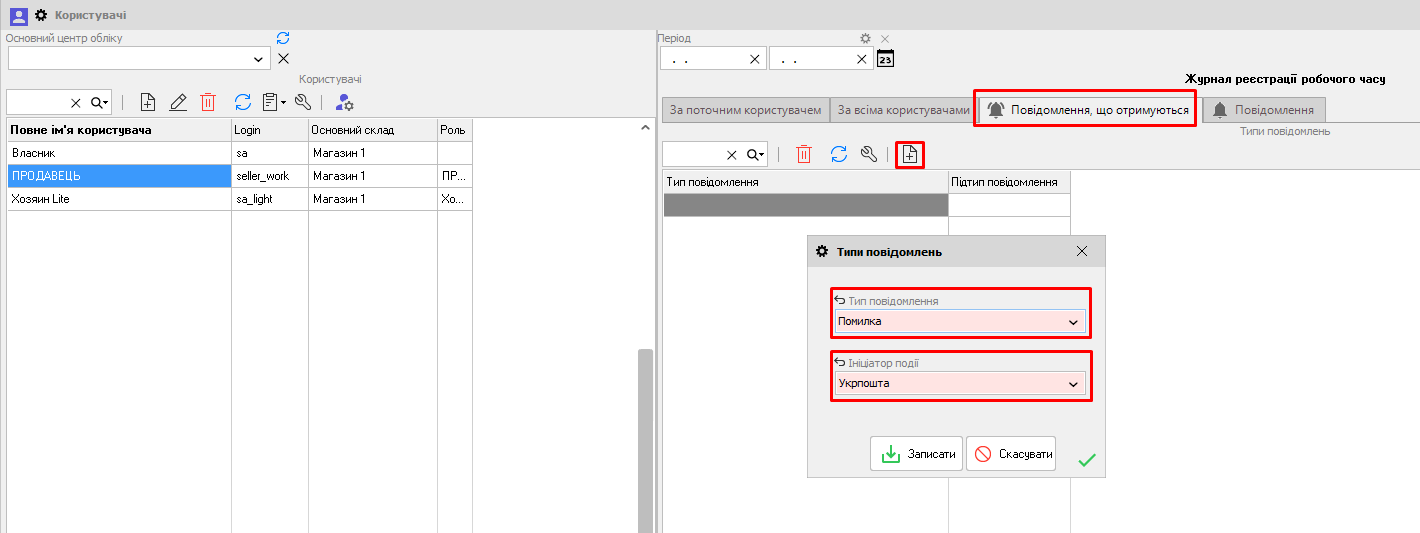Open the period calendar icon
Screen dimensions: 1420x533
tap(885, 59)
